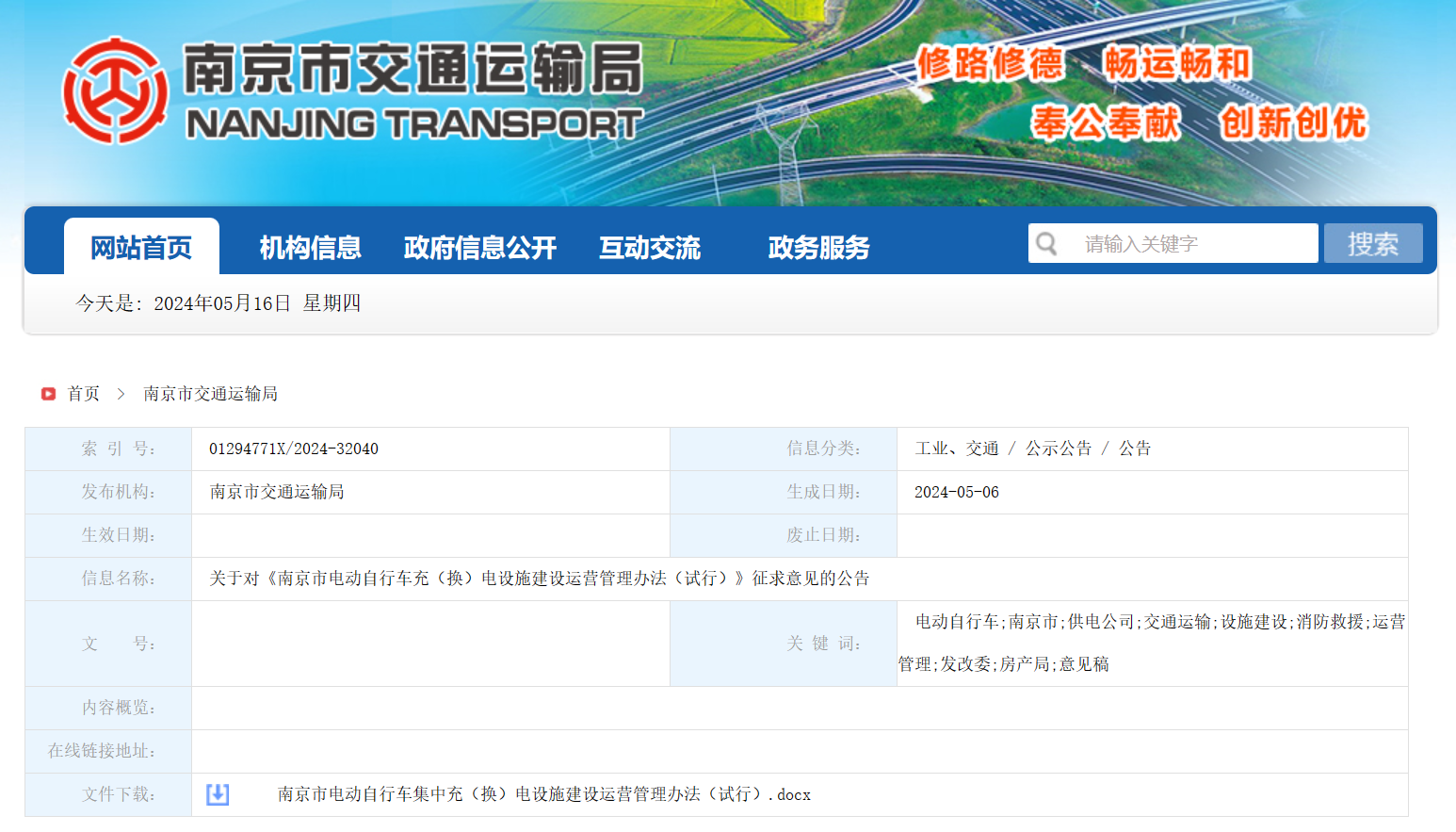The width and height of the screenshot is (1456, 832).
Task: Click the 南京市交通运输局 breadcrumb link
Action: (210, 394)
